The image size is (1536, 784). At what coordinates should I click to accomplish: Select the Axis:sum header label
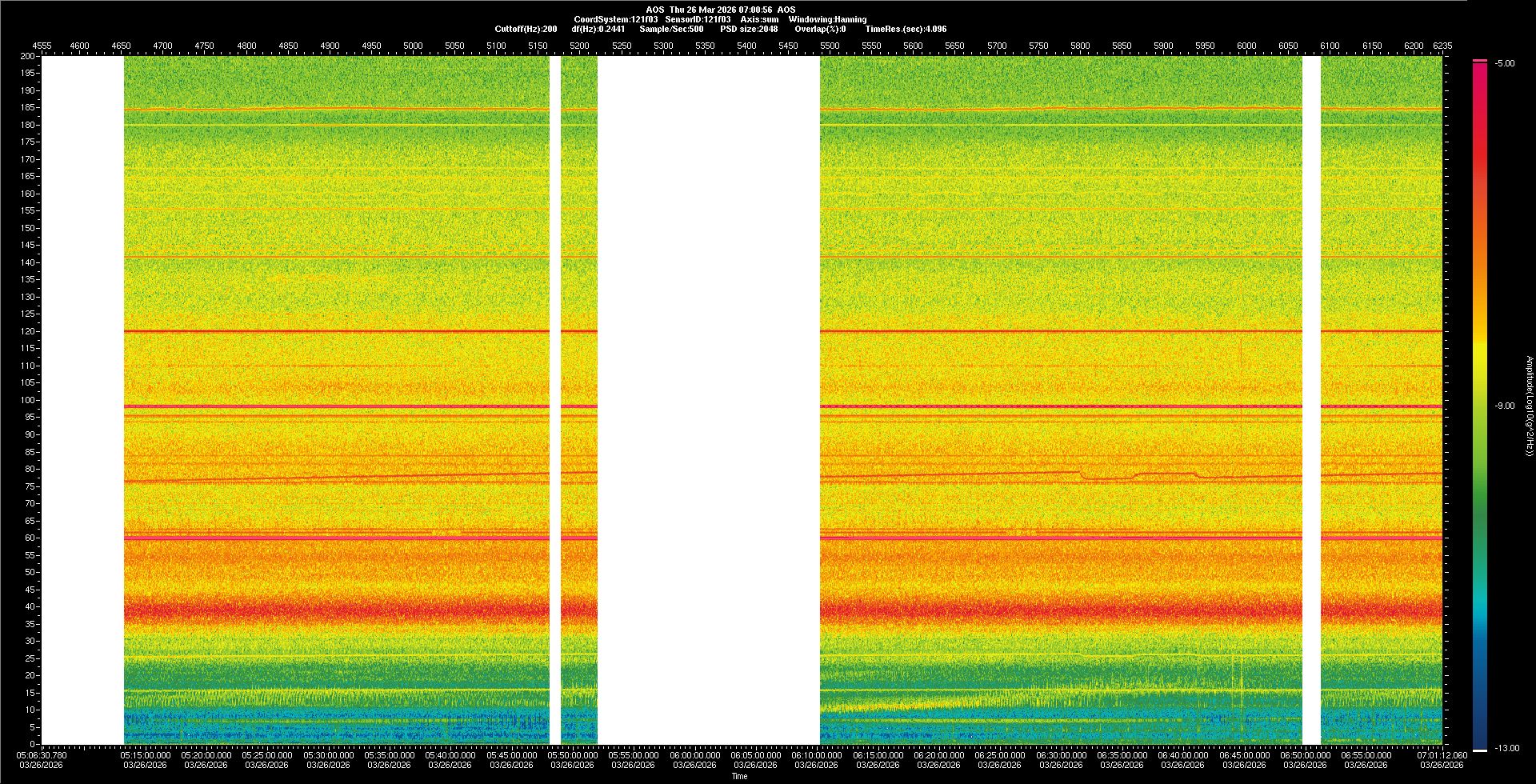(x=759, y=19)
